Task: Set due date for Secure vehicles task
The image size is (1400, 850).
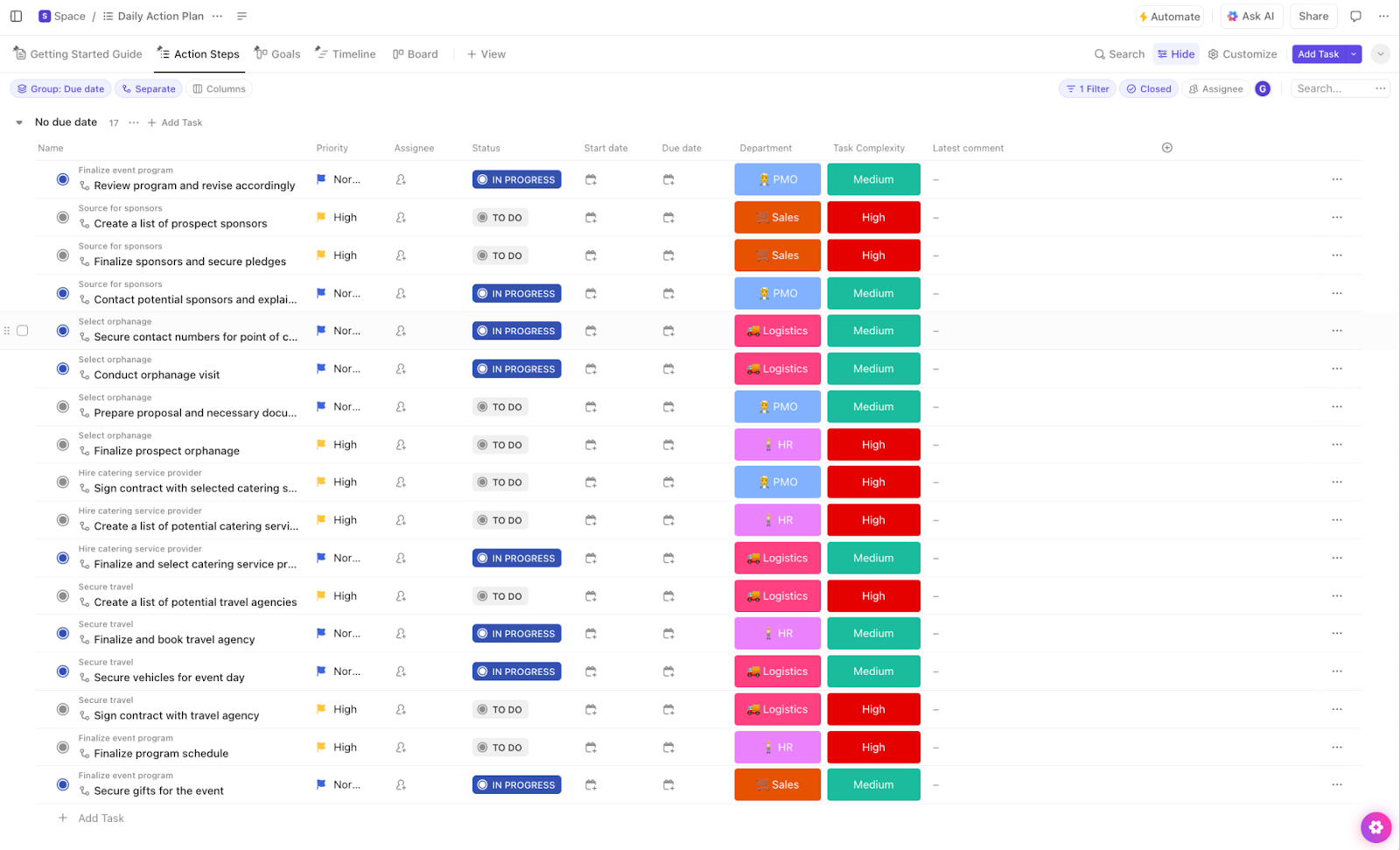Action: pyautogui.click(x=668, y=671)
